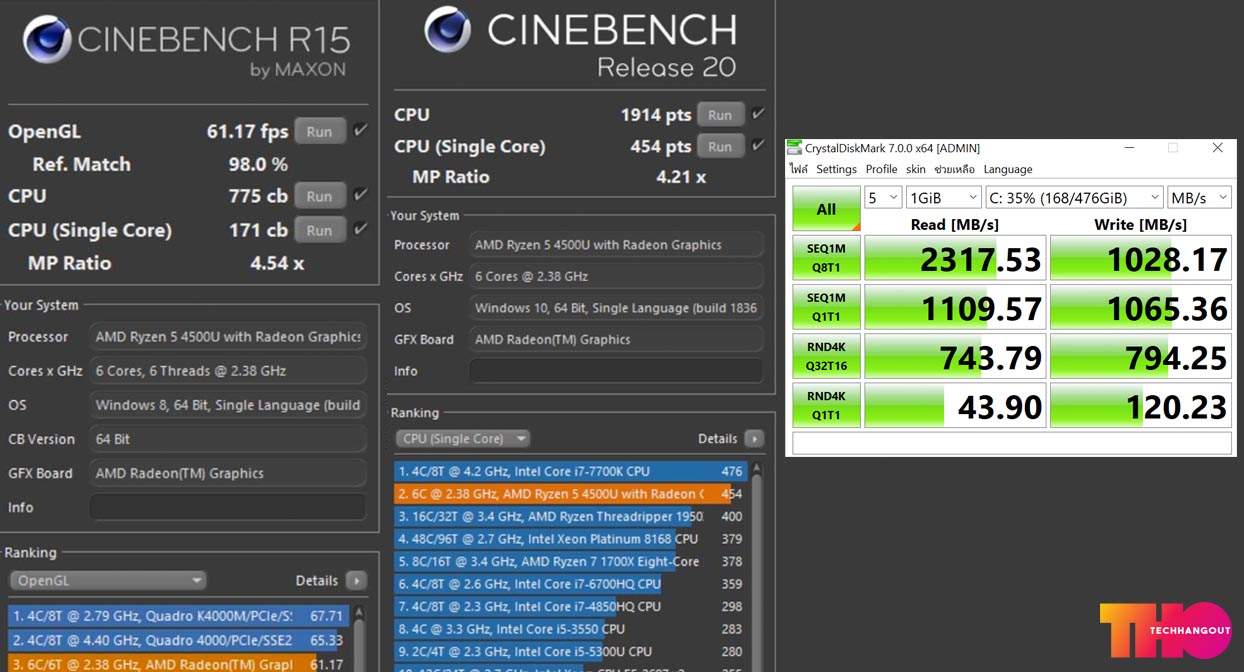Click the 1109.57 read result

tap(955, 307)
